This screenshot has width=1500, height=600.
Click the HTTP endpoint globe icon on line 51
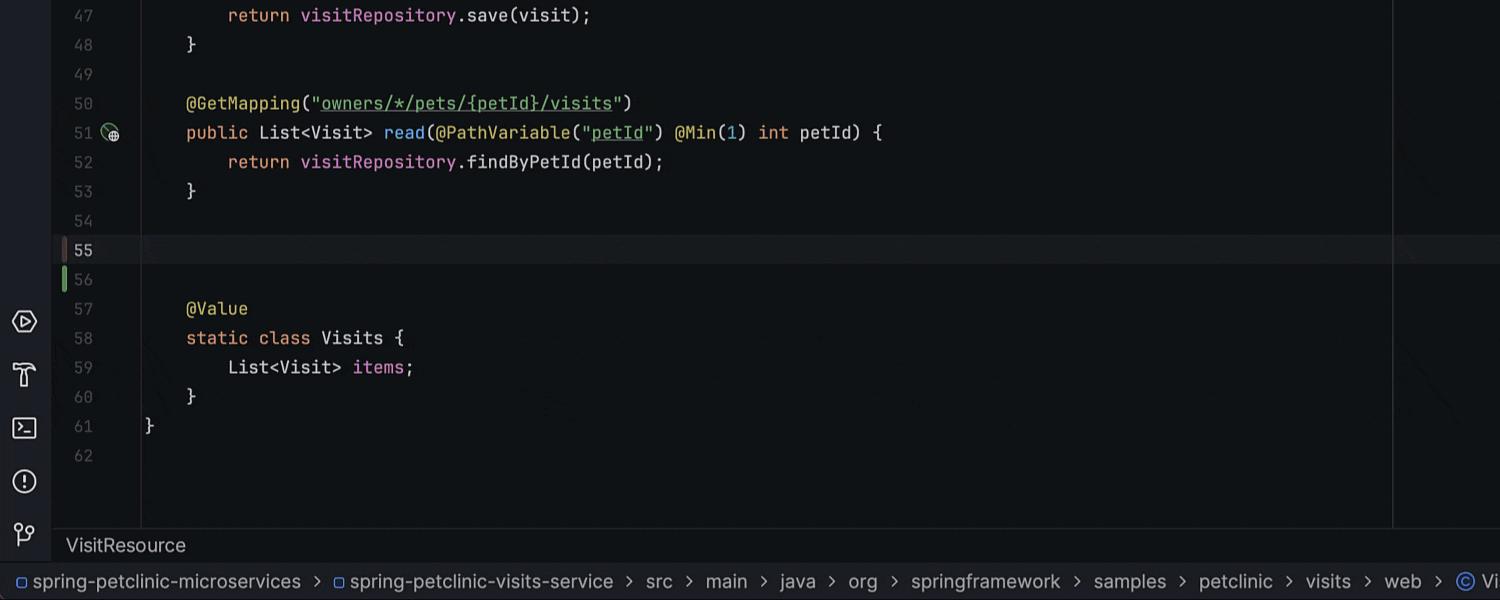click(111, 132)
